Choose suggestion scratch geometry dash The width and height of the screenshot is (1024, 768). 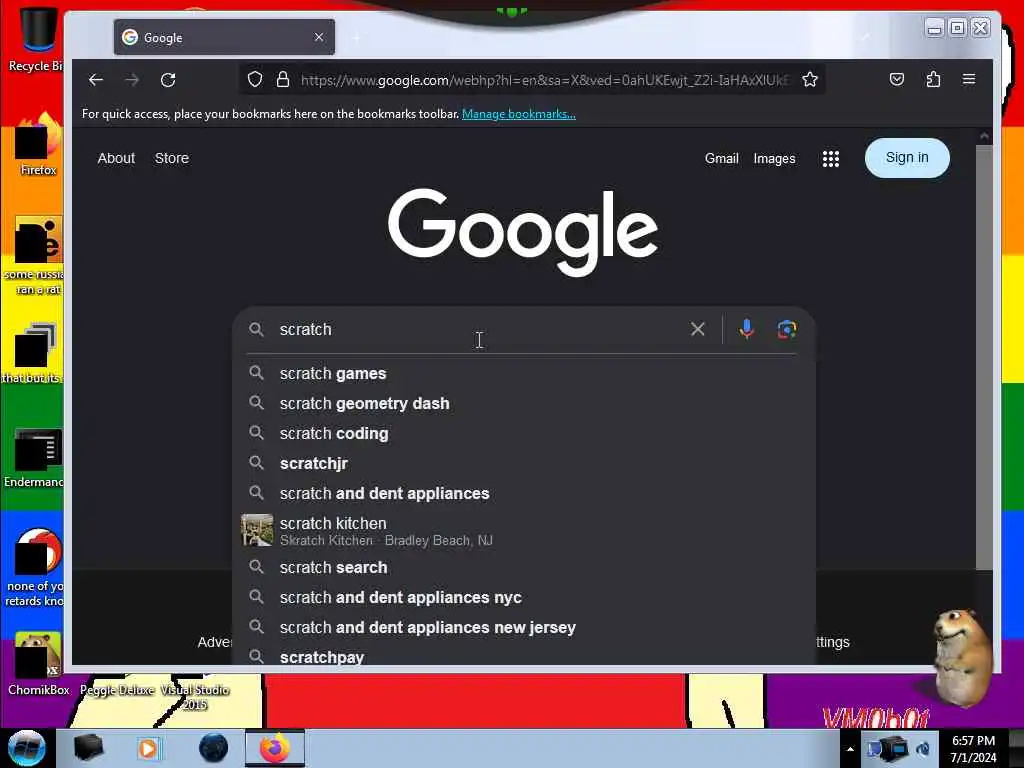click(x=524, y=404)
